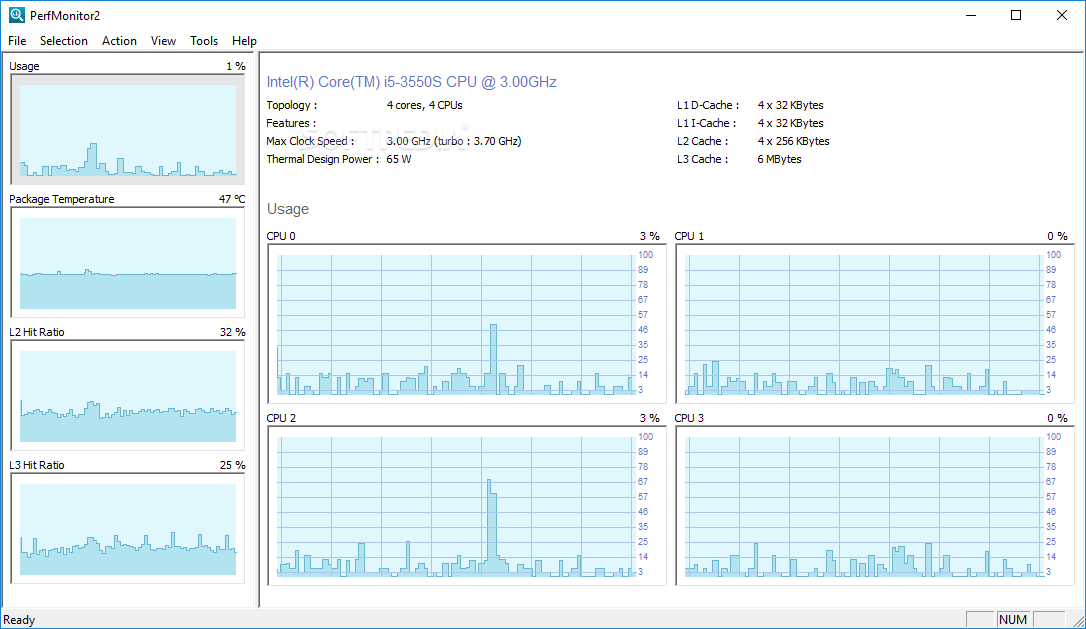Click the CPU 2 usage graph
The height and width of the screenshot is (629, 1086).
[x=466, y=506]
